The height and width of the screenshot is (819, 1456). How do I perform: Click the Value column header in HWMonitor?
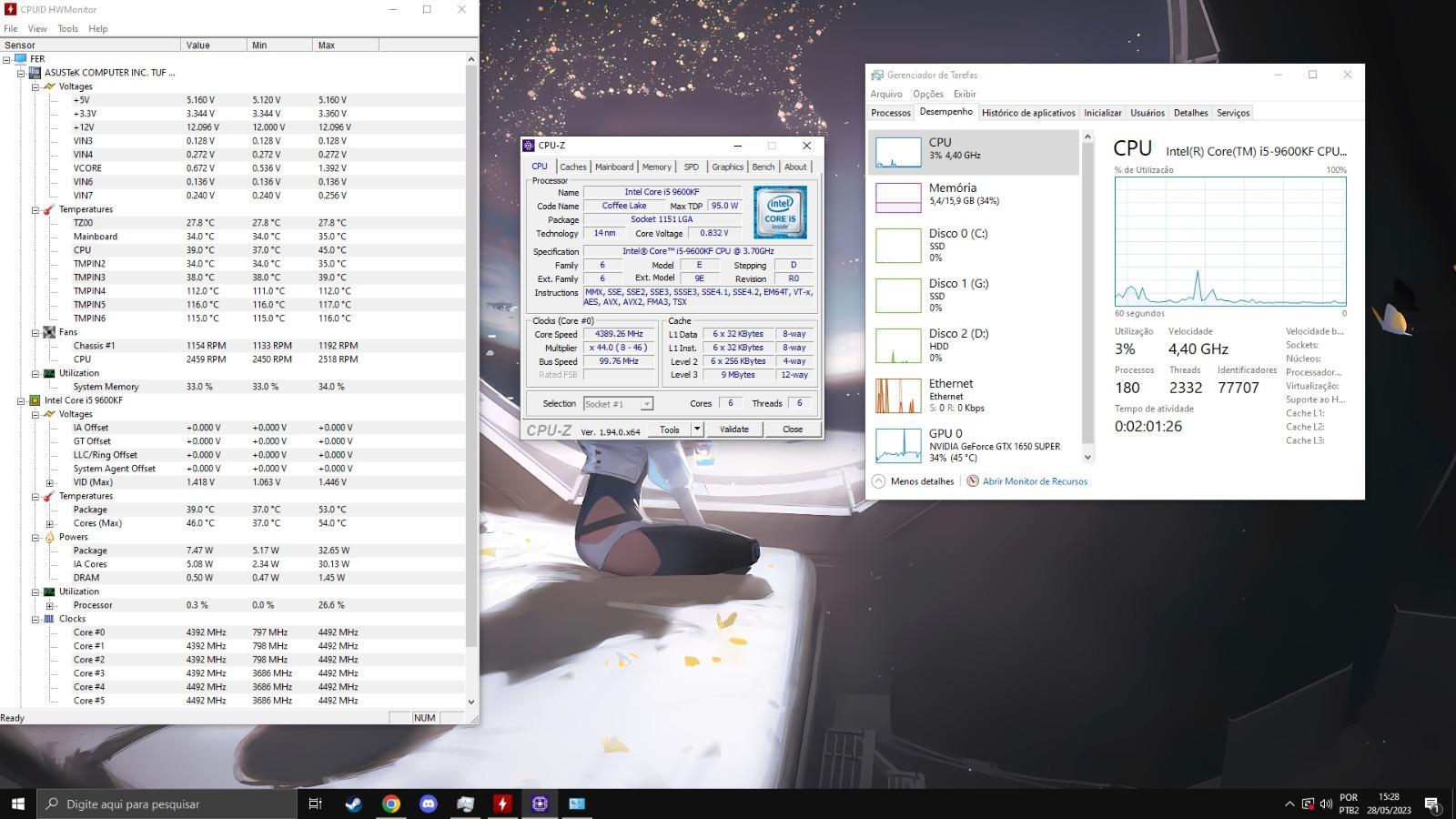[214, 45]
